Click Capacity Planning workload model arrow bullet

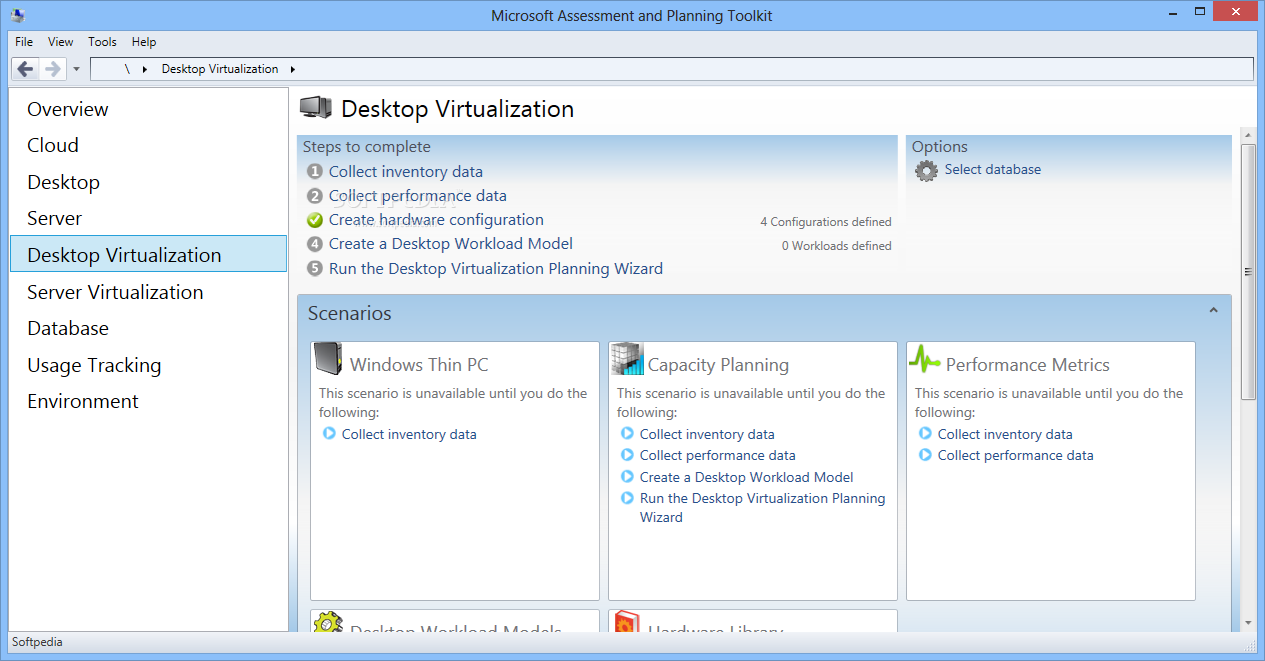click(x=627, y=477)
